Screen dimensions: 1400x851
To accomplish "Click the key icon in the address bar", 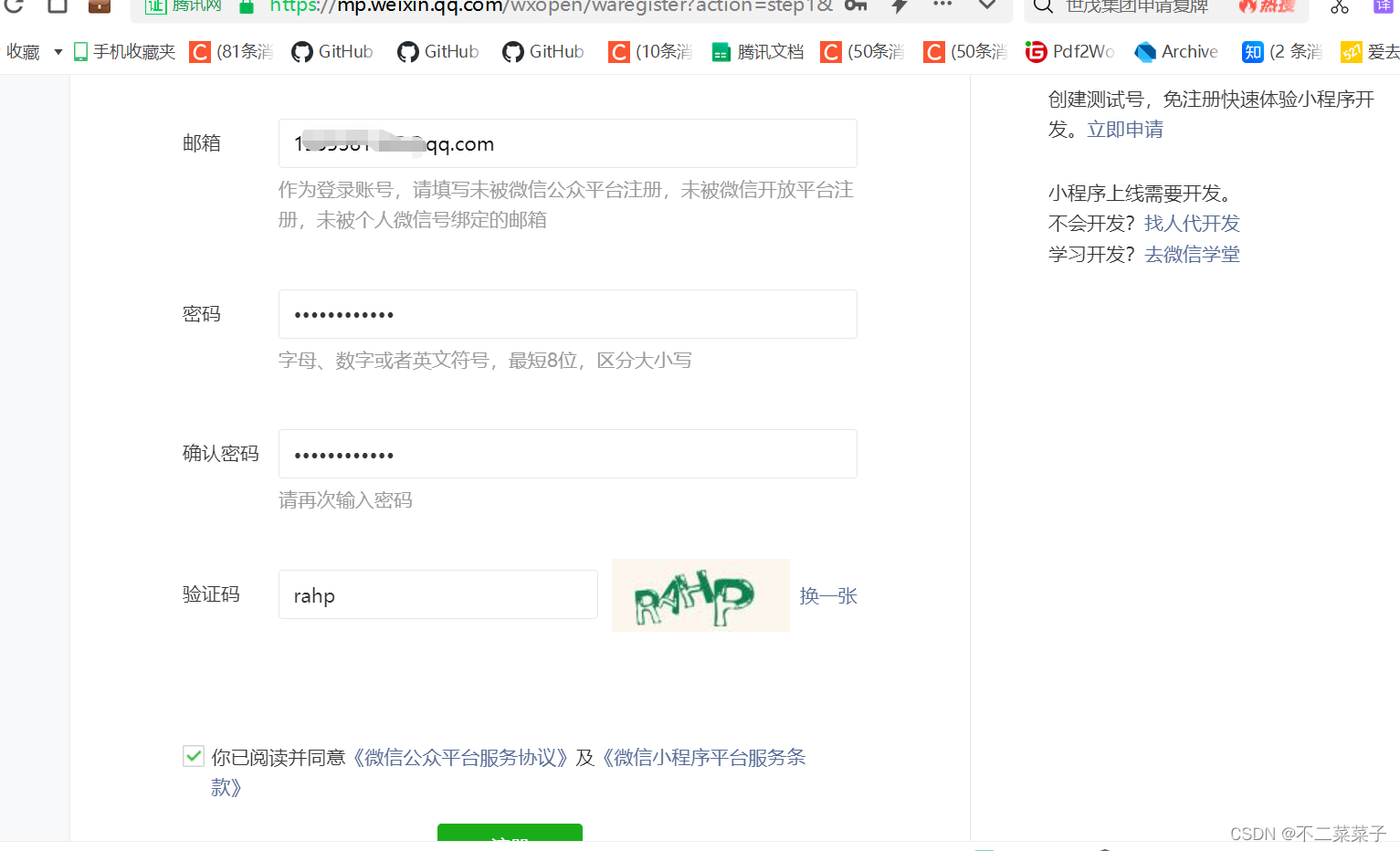I will click(x=855, y=6).
